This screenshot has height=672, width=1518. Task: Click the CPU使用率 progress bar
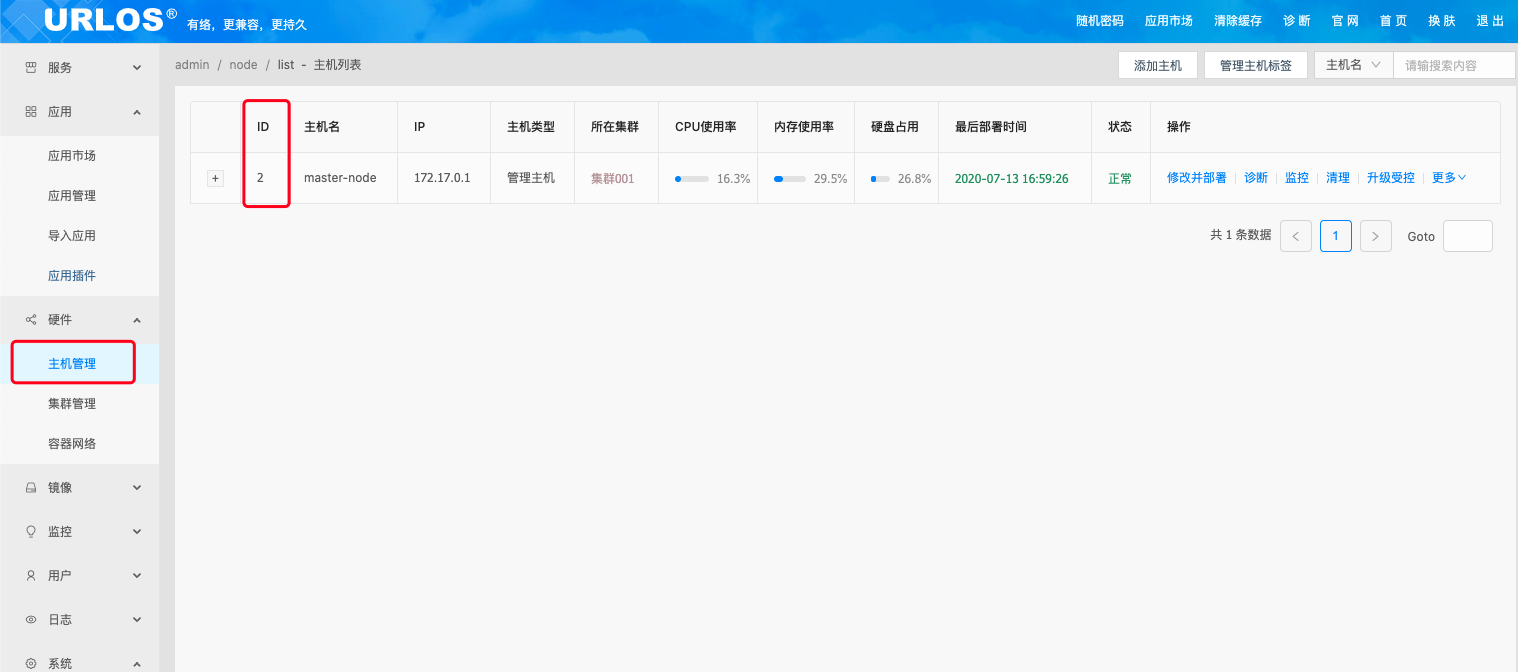pos(692,179)
